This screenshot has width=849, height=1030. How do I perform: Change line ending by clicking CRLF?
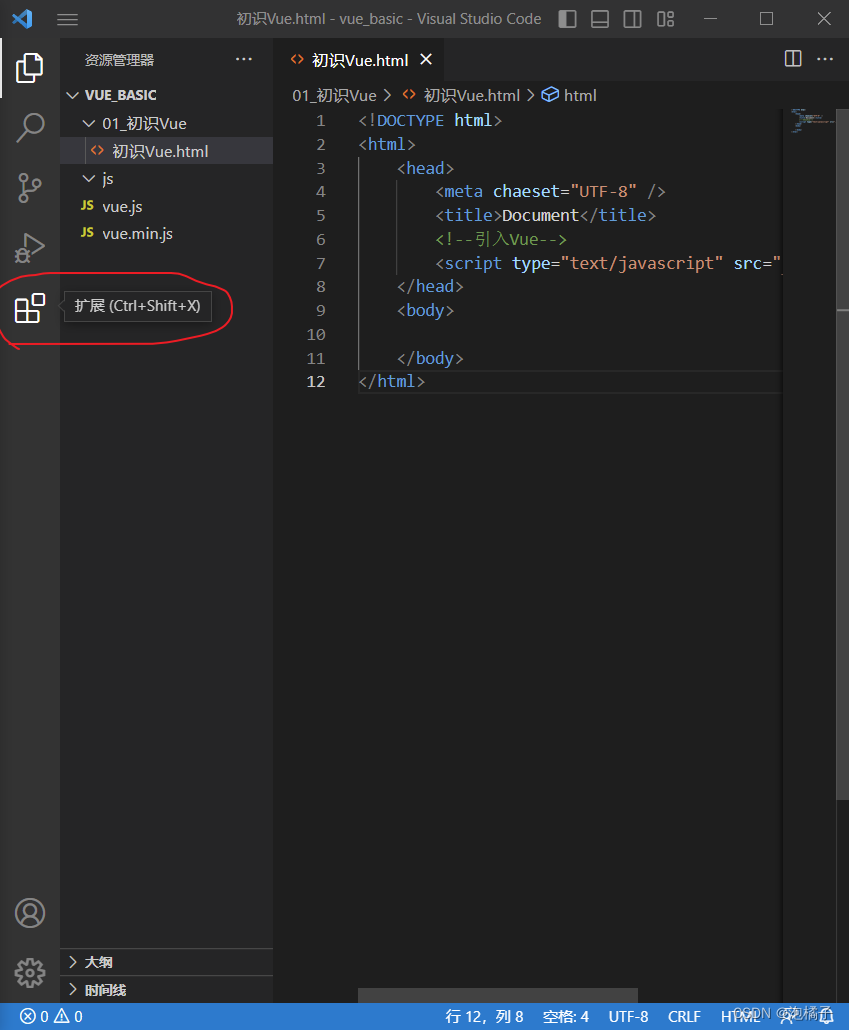pyautogui.click(x=684, y=1015)
